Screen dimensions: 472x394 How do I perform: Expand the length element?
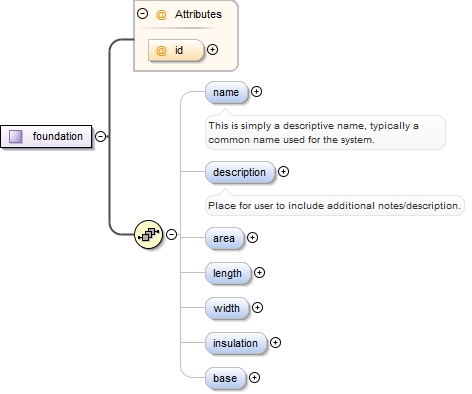[259, 273]
